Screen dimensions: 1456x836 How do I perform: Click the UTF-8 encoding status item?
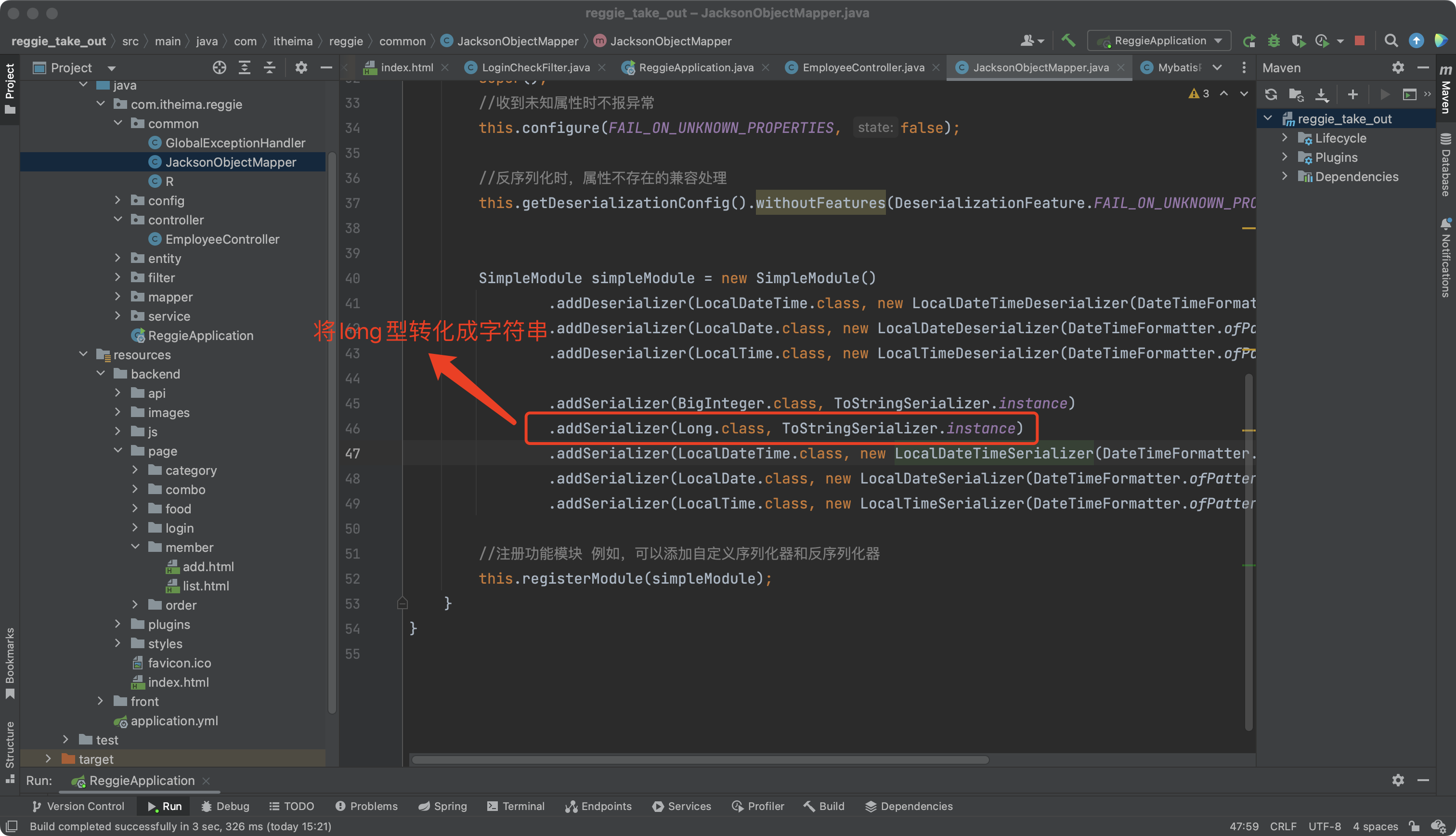1325,826
